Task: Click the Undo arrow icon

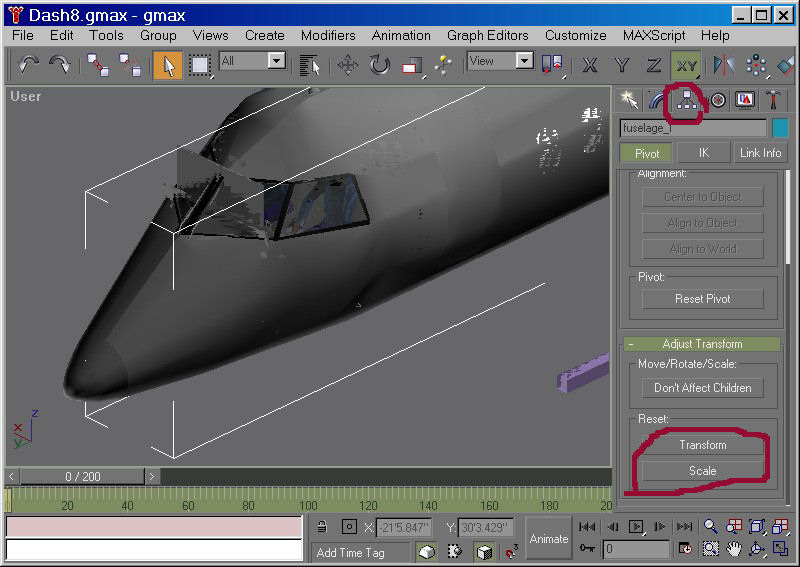Action: 29,65
